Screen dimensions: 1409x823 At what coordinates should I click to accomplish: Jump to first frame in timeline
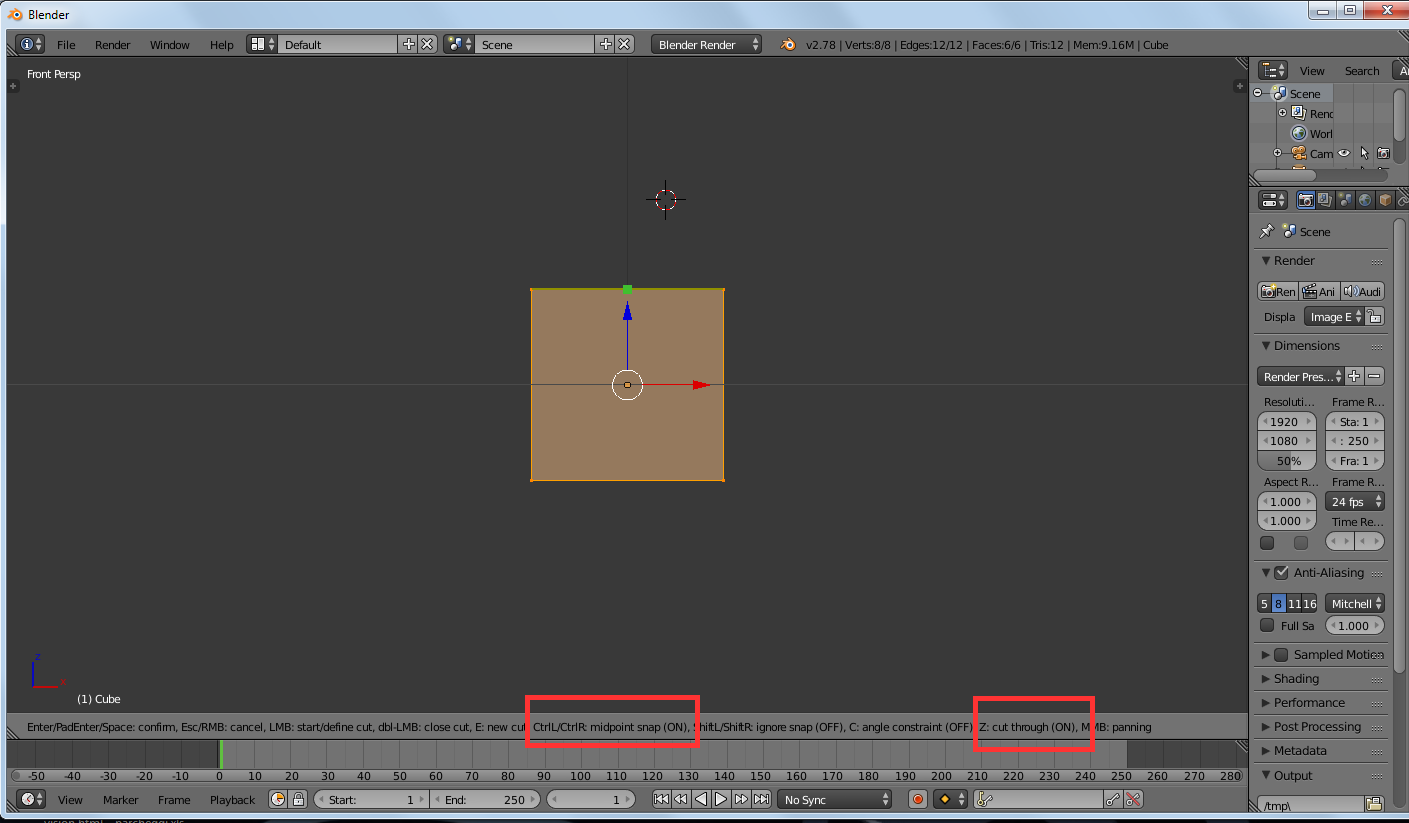click(x=661, y=799)
